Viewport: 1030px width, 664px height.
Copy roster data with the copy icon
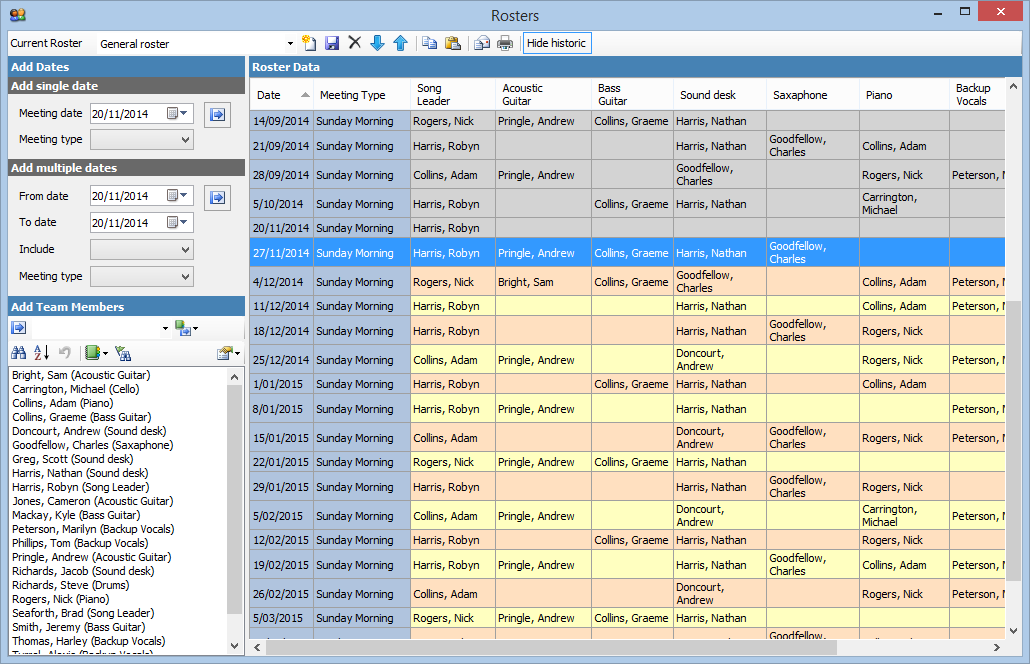click(x=430, y=43)
